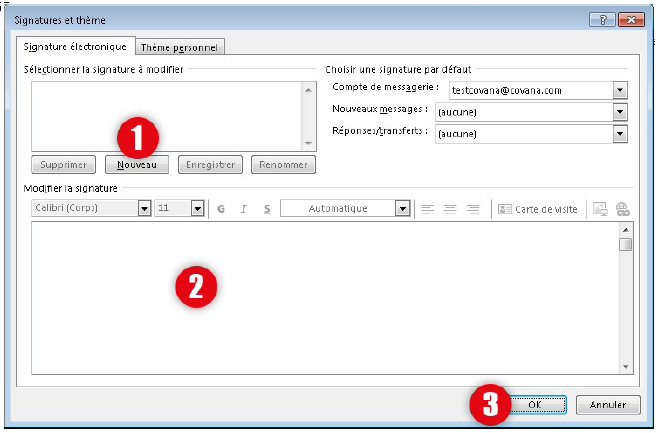The image size is (660, 433).
Task: Toggle italic formatting (I) button
Action: (x=244, y=209)
